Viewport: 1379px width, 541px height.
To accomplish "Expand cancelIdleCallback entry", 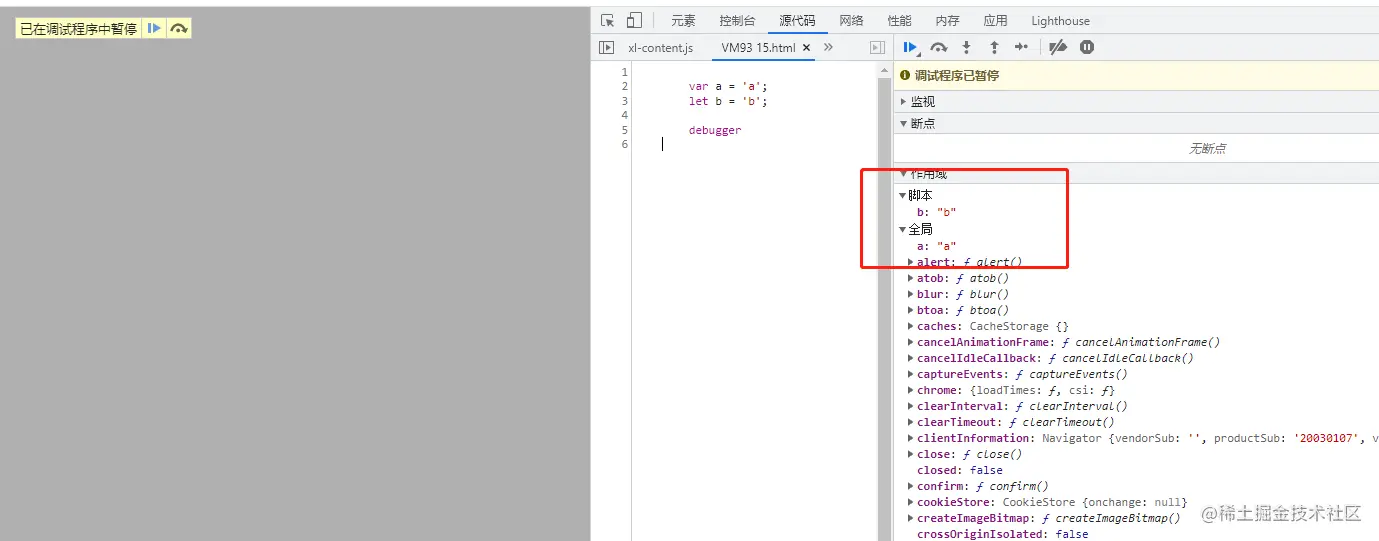I will pyautogui.click(x=910, y=358).
